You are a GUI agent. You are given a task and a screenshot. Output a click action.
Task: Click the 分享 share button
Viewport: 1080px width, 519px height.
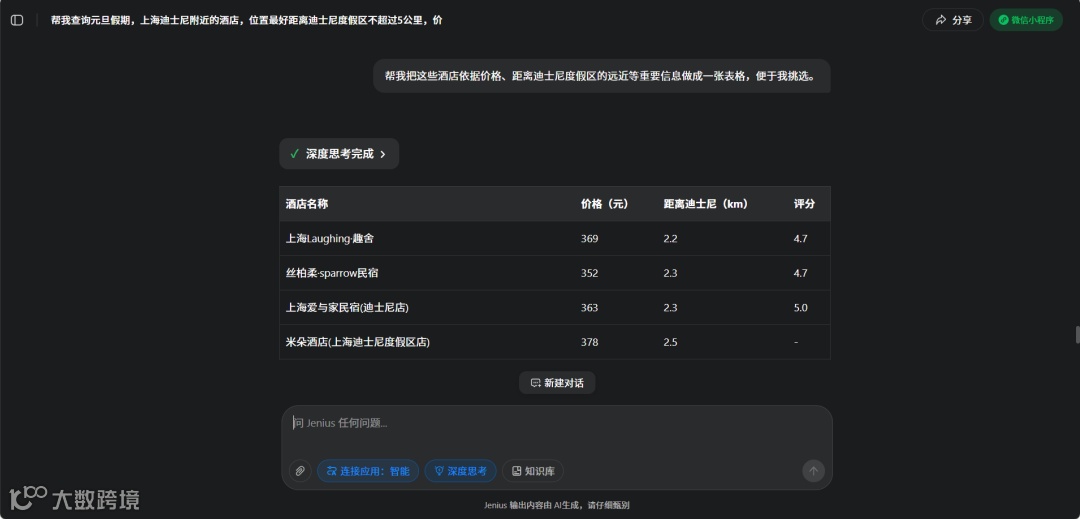point(953,20)
